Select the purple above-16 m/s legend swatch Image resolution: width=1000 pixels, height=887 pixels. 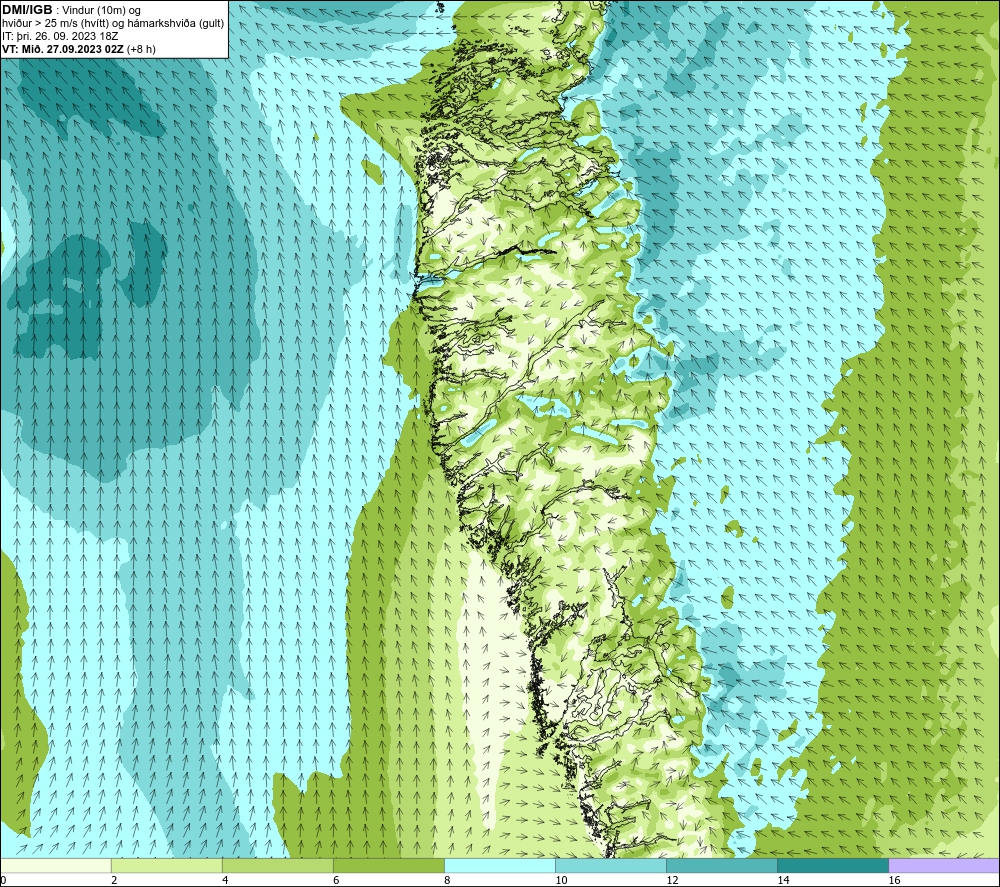944,865
